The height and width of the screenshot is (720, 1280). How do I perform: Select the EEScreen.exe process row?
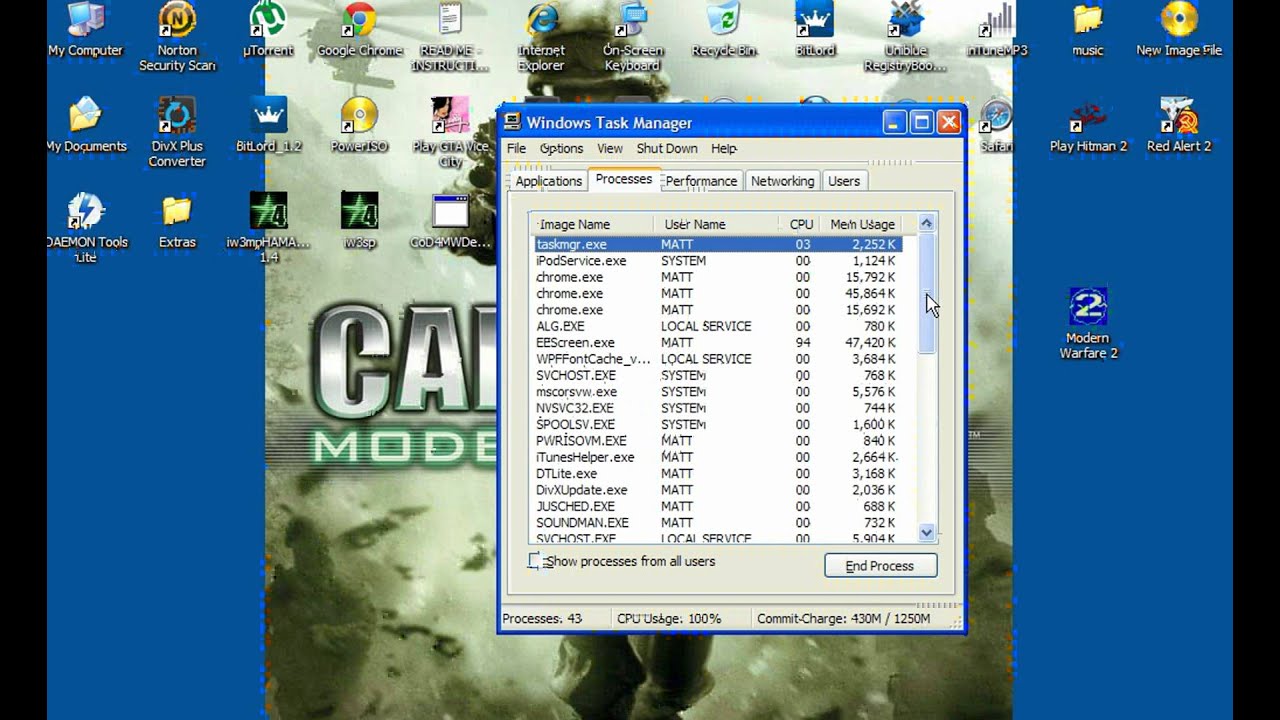click(718, 342)
